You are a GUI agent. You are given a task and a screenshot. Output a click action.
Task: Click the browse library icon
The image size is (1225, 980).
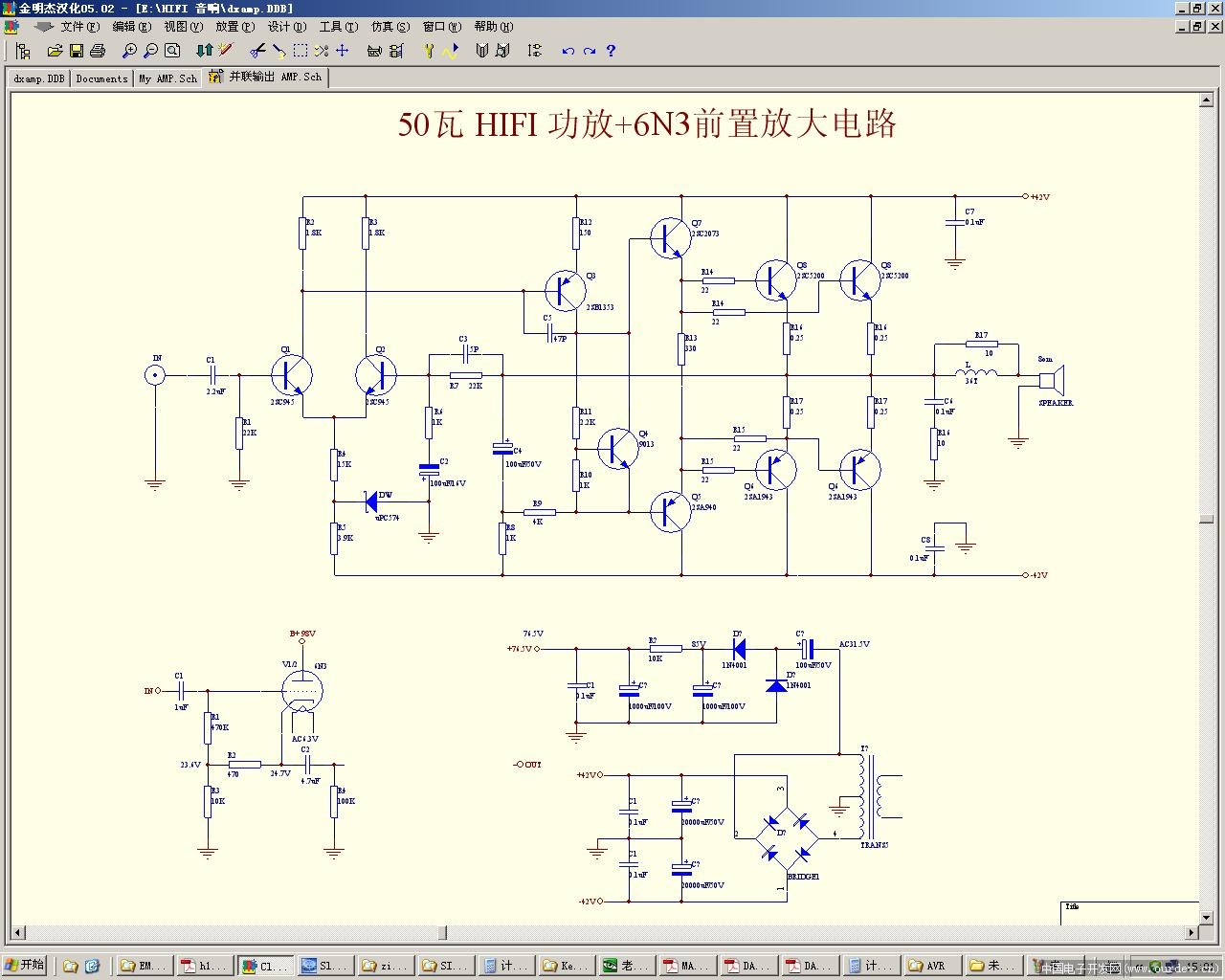click(x=502, y=50)
